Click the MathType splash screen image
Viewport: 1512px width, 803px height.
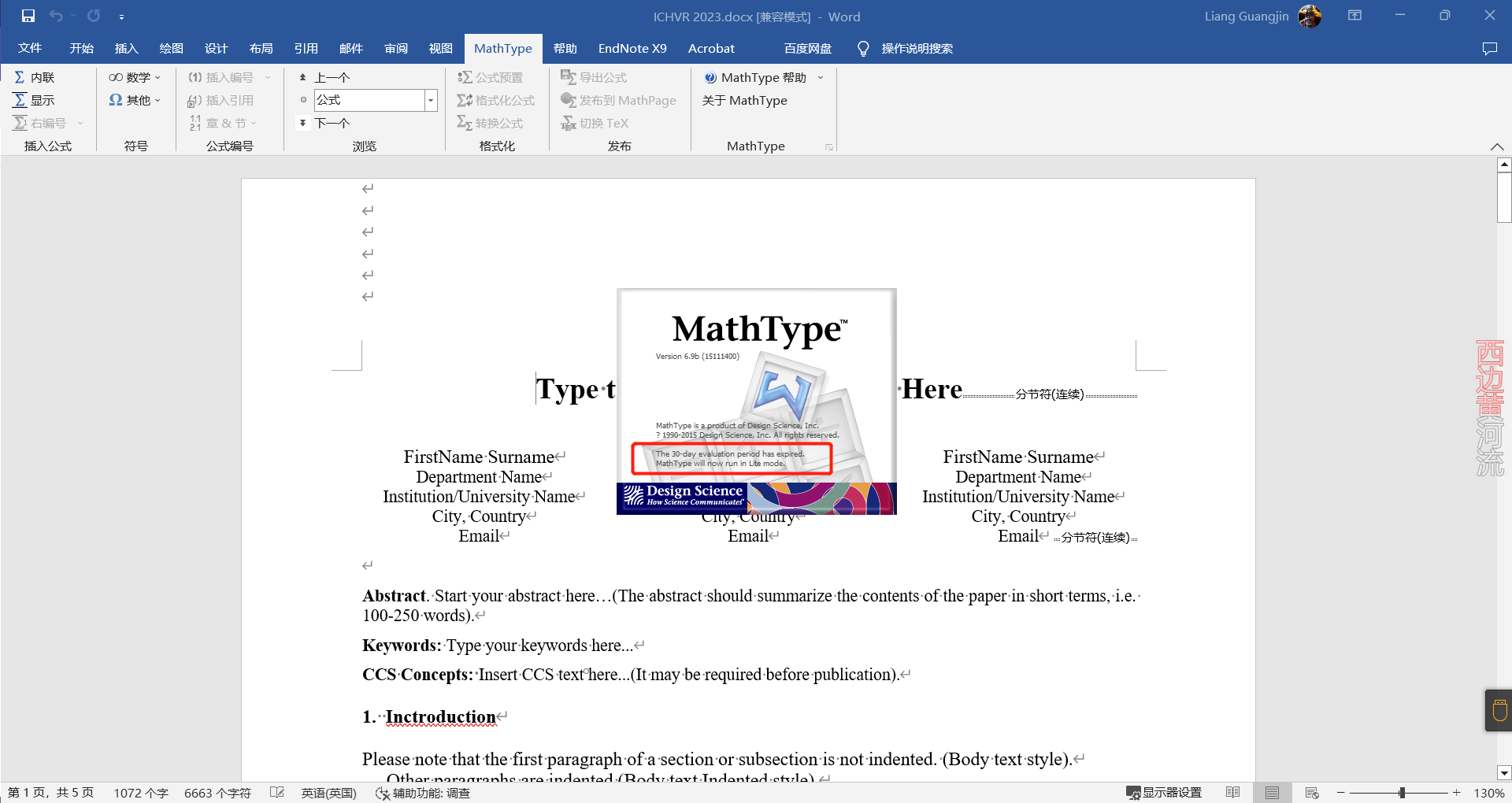(757, 401)
